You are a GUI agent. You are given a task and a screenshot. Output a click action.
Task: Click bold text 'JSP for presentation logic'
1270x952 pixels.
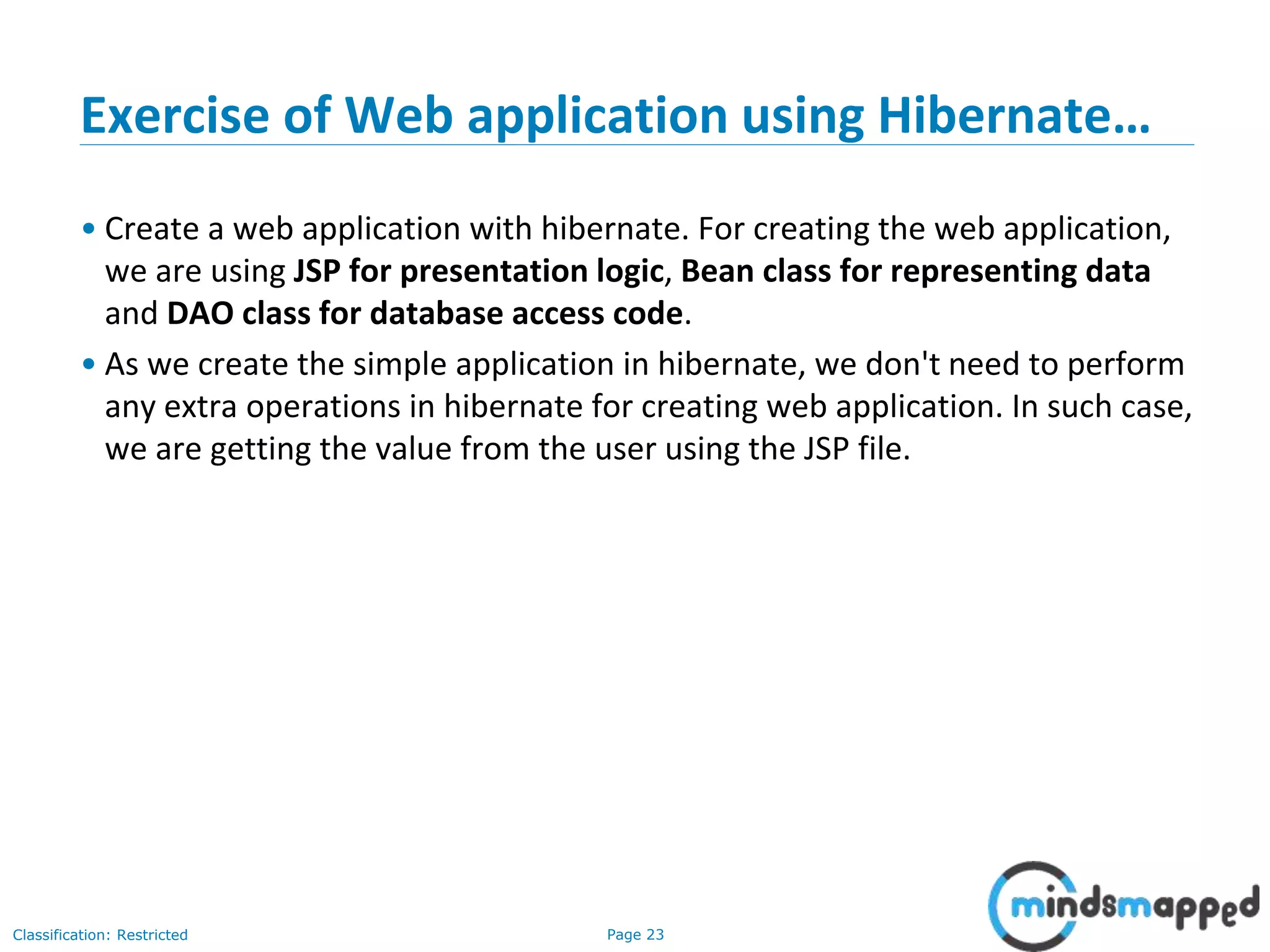point(477,271)
